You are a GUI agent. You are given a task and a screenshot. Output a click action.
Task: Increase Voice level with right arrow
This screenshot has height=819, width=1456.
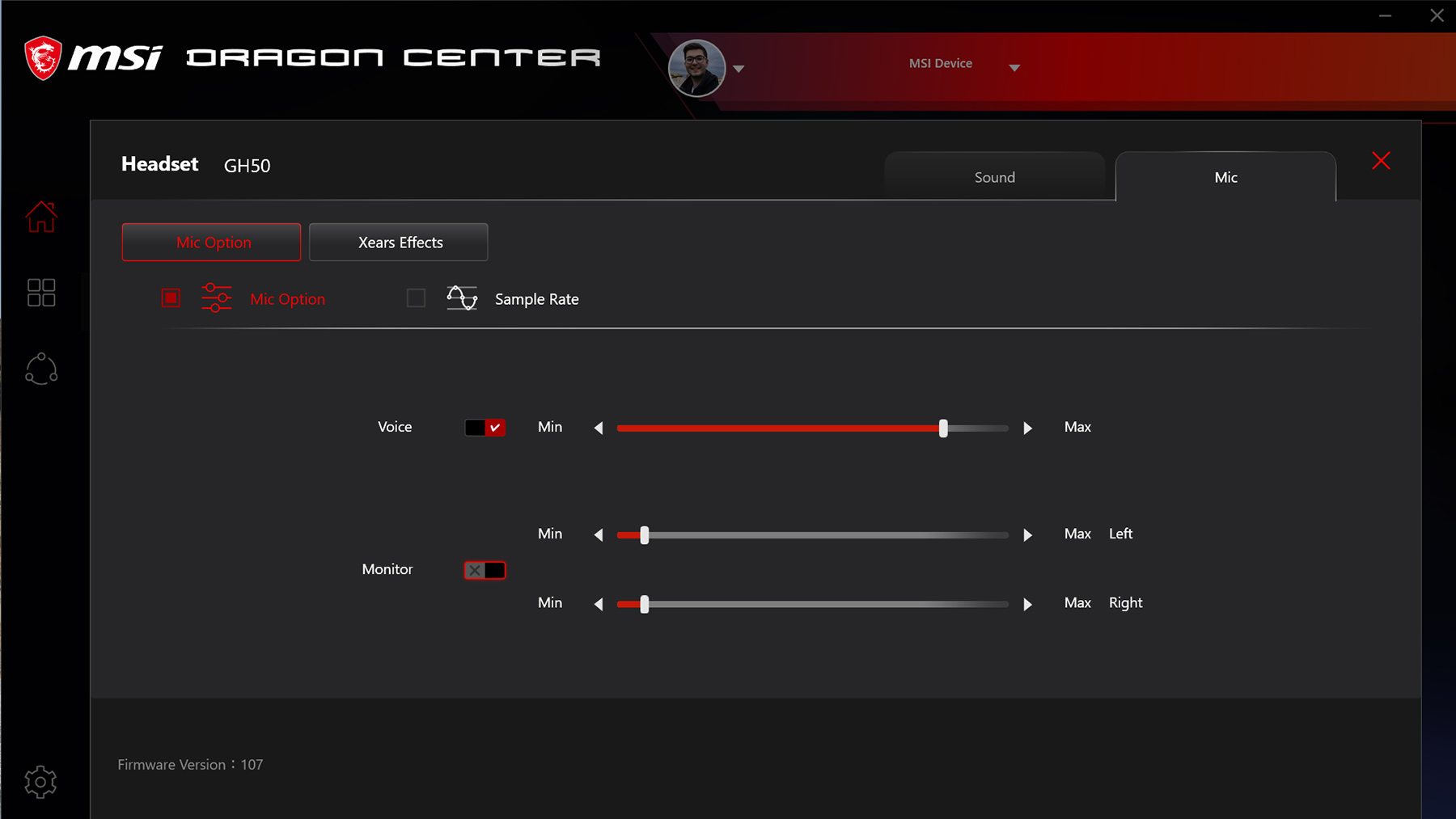coord(1027,428)
